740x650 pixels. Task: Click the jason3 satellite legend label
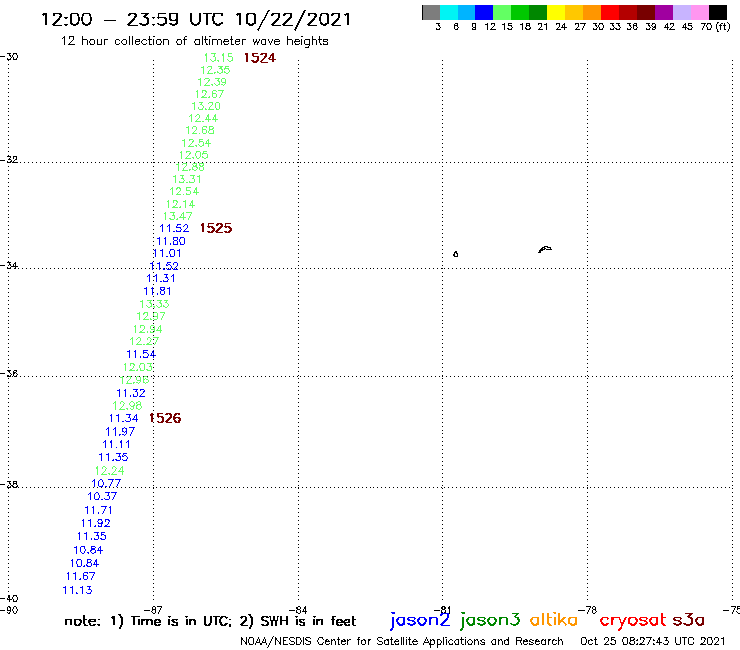(x=490, y=620)
